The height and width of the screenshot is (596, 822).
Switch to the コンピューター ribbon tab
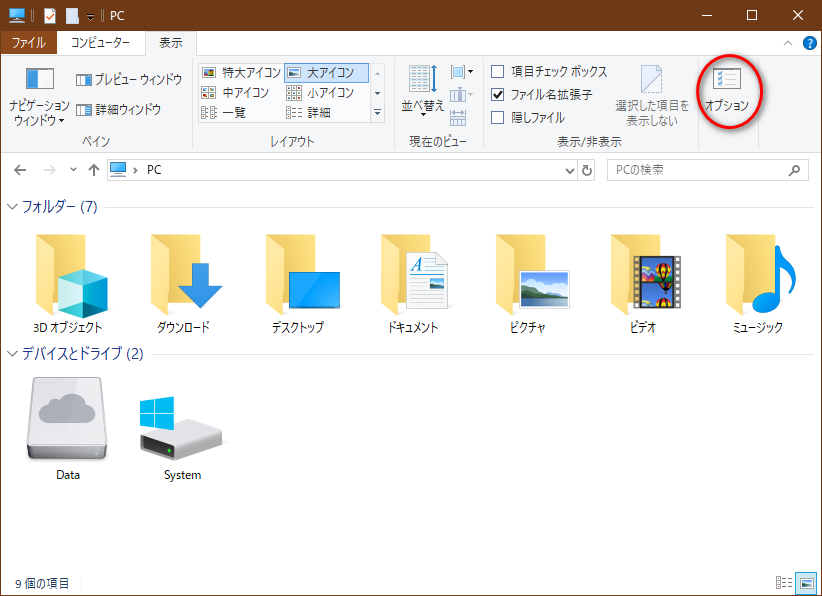(x=100, y=43)
